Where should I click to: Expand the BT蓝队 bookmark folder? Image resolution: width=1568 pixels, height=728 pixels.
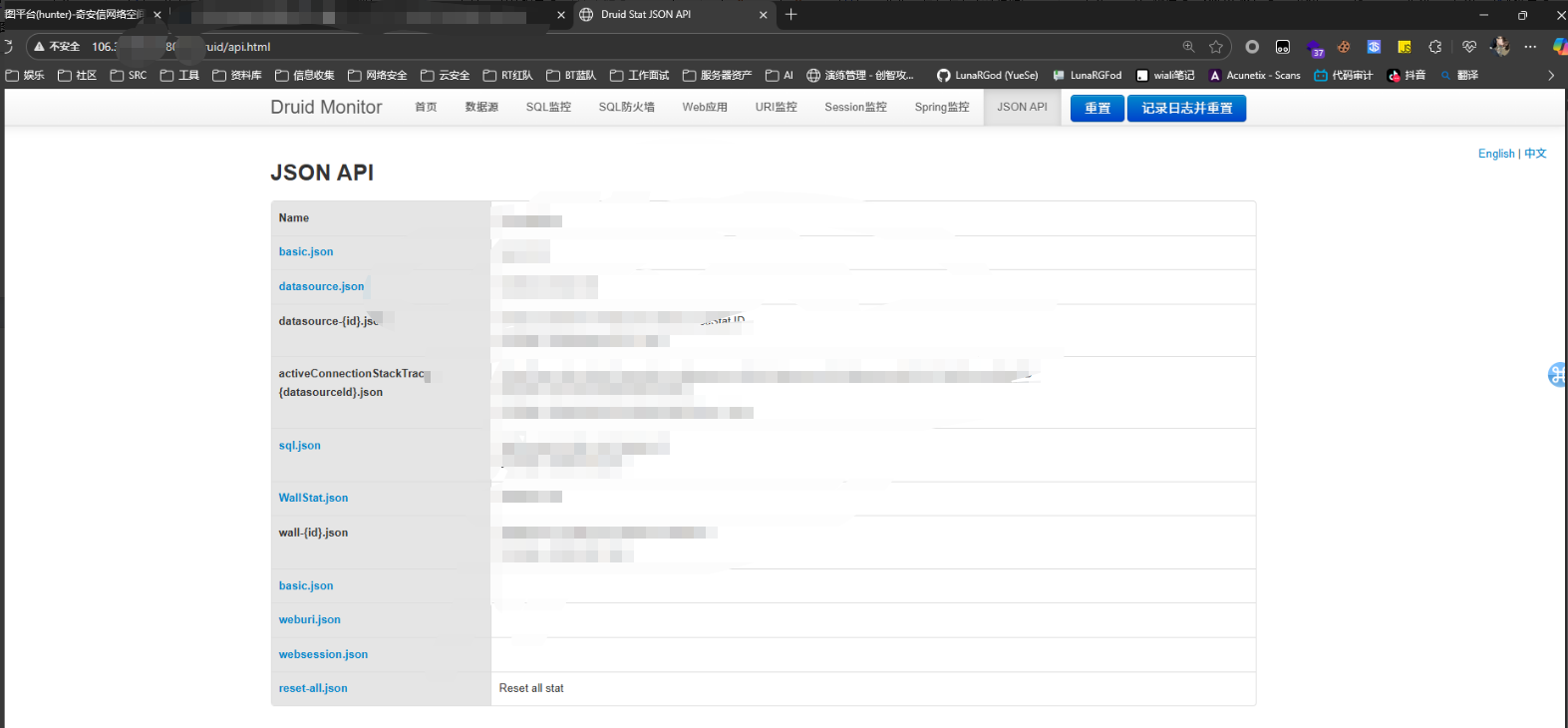[571, 76]
